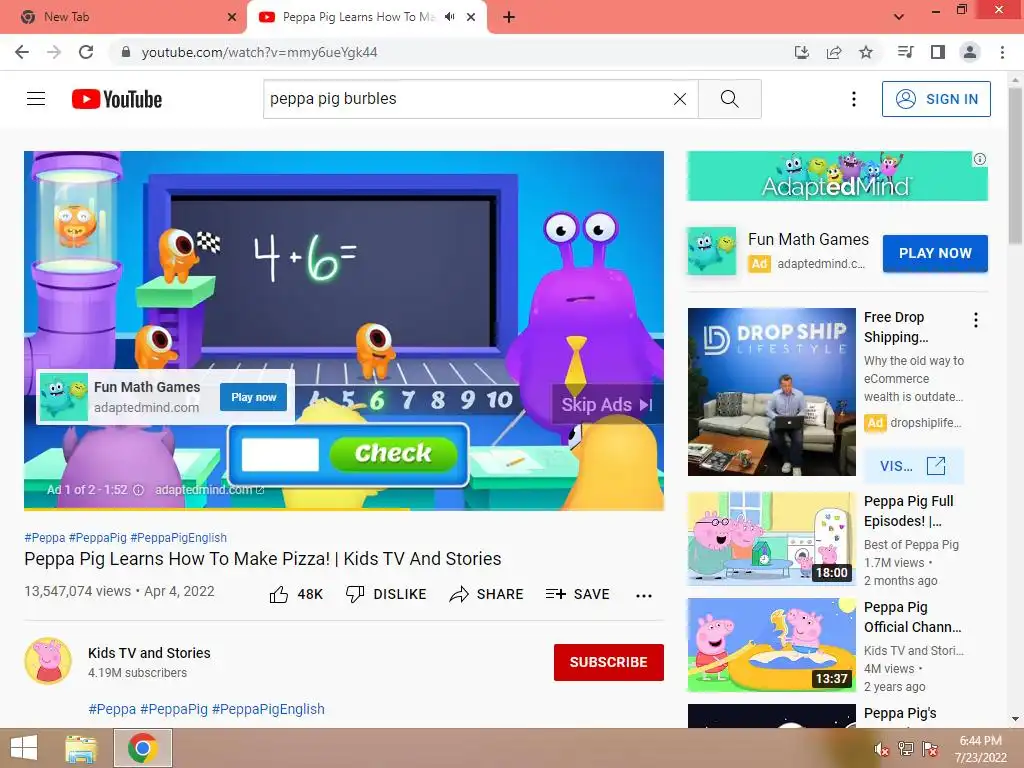Click AdaptedMind banner ad
The width and height of the screenshot is (1024, 768).
coord(837,176)
